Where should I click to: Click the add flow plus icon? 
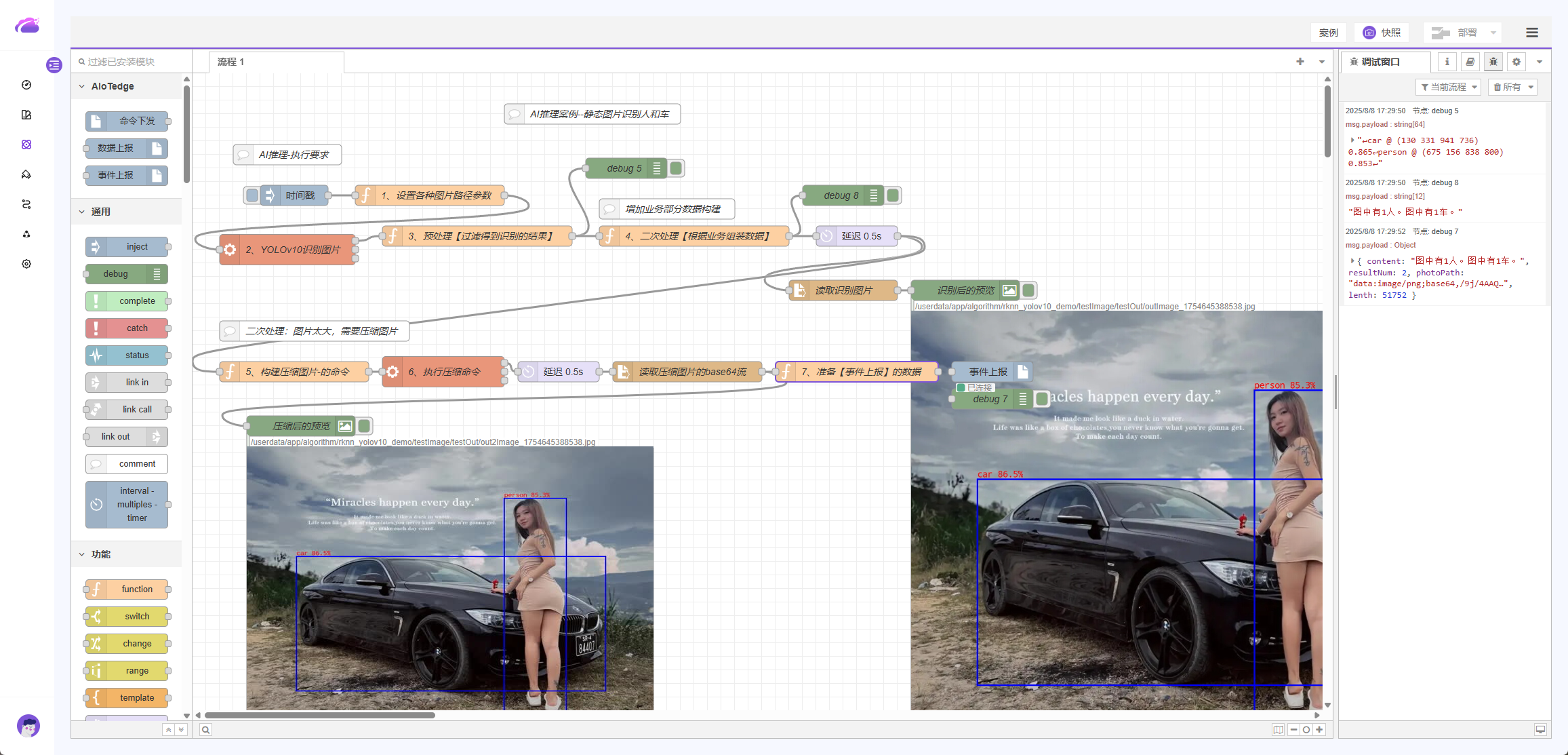(1300, 62)
